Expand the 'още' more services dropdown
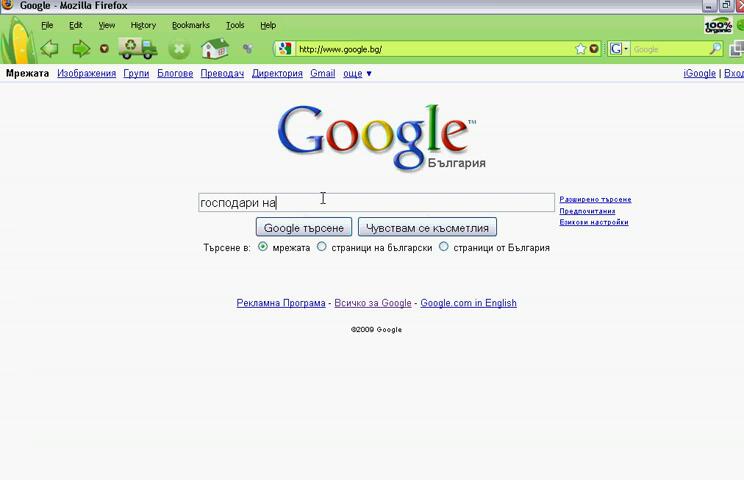 click(357, 73)
